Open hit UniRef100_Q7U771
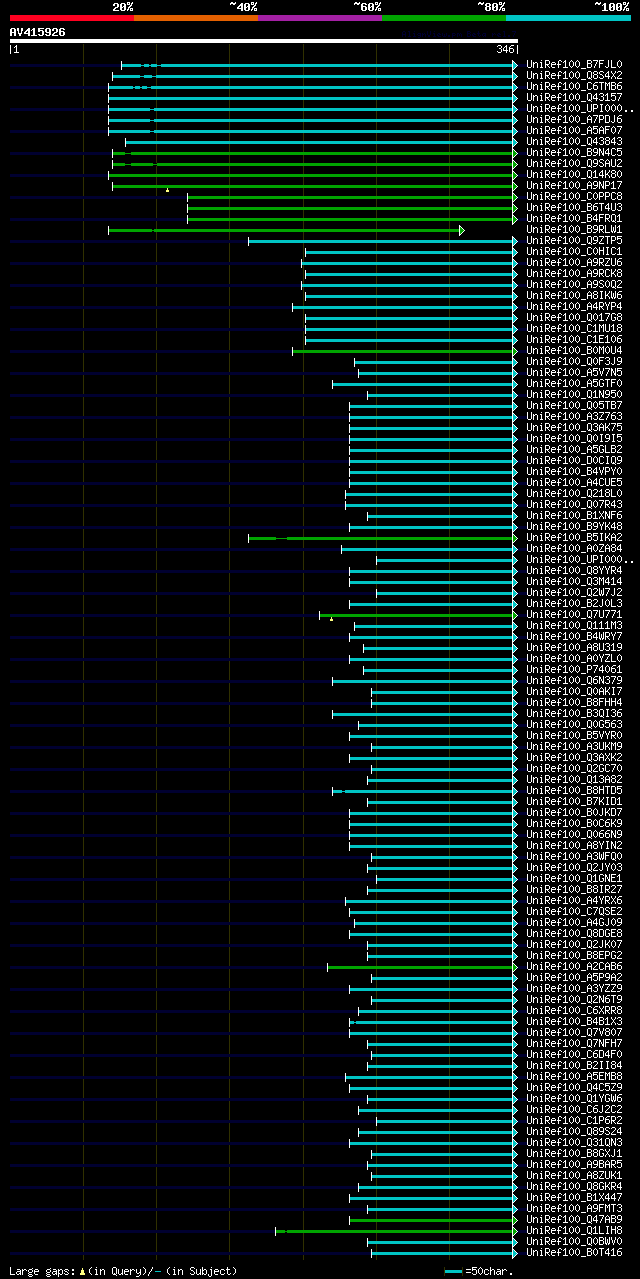This screenshot has height=1279, width=640. (x=574, y=614)
